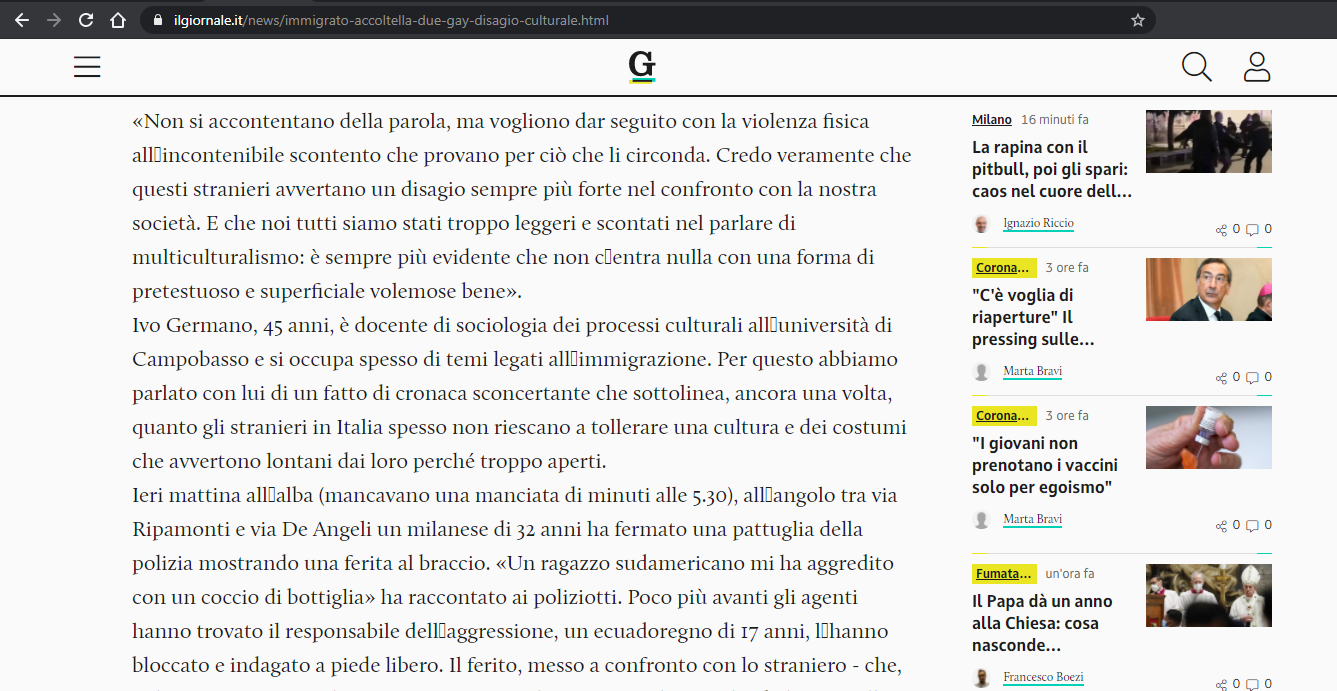This screenshot has height=691, width=1337.
Task: Click the vaccine vial thumbnail
Action: point(1208,437)
